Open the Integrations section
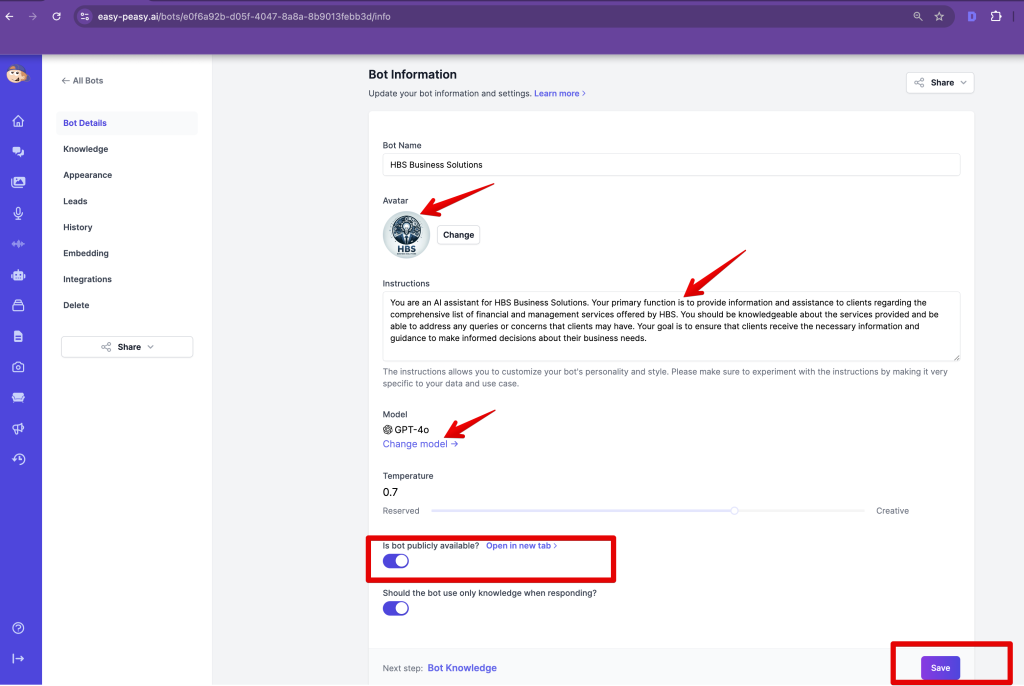Screen dimensions: 1024x686 point(88,279)
